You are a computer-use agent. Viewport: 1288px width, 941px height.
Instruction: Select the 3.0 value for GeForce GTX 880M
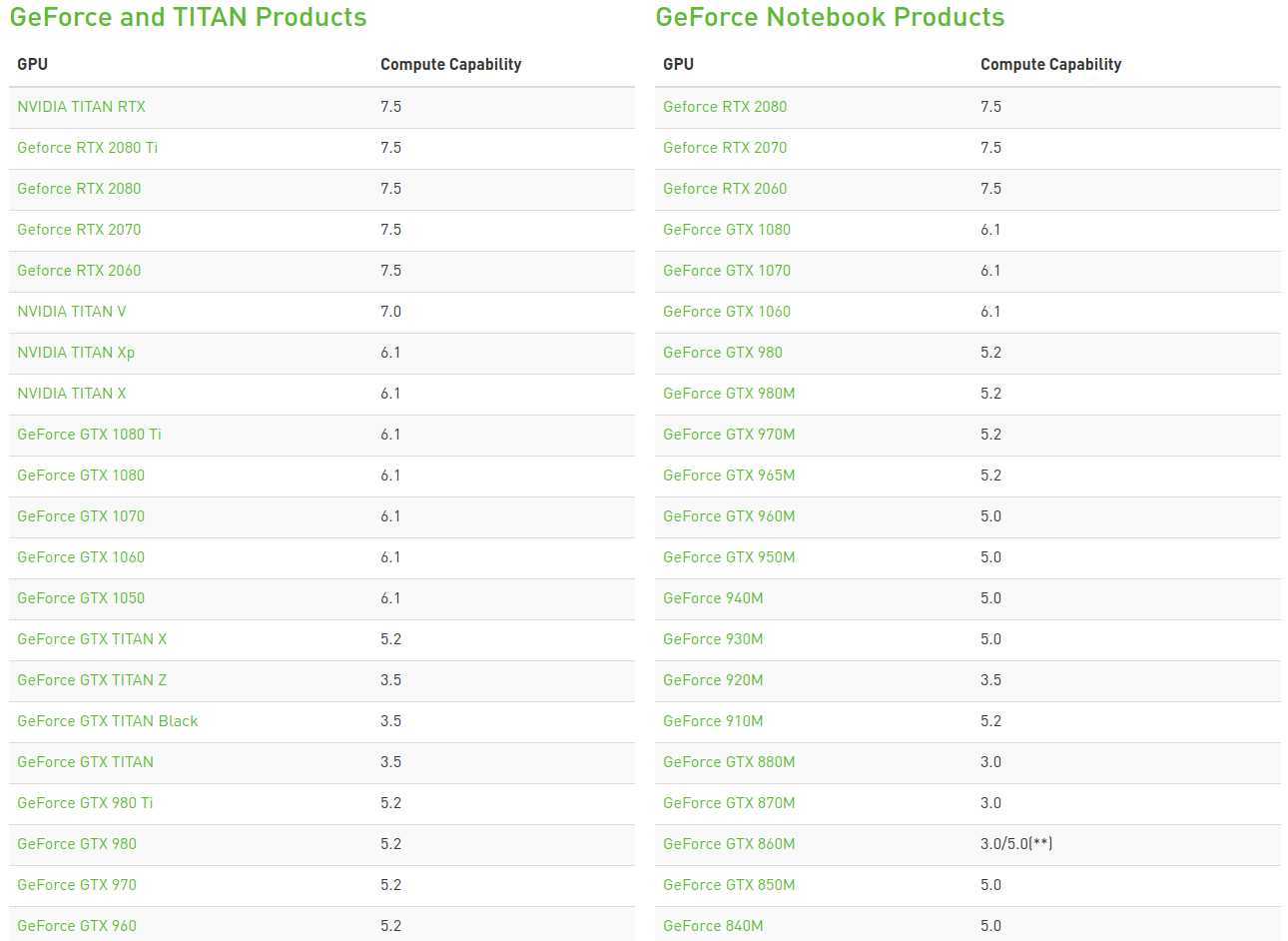(990, 762)
